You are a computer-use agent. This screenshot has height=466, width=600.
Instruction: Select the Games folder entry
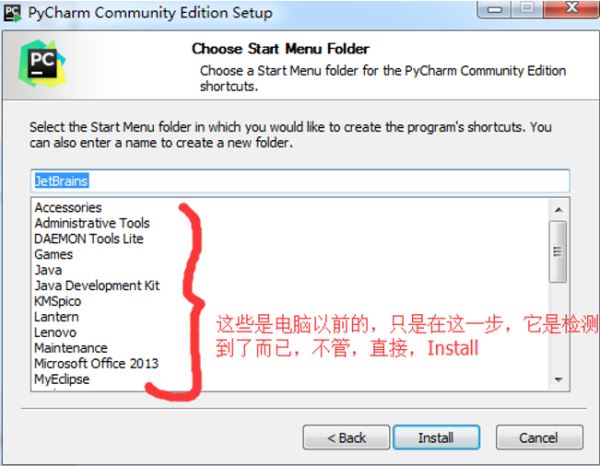click(54, 254)
